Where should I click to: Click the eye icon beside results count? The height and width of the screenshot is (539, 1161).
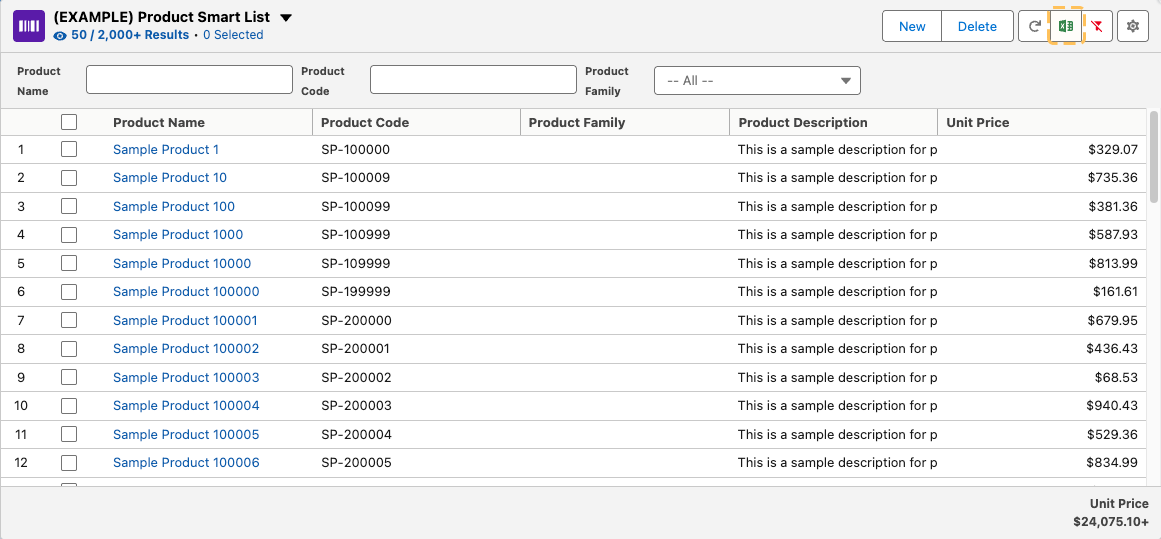pos(60,35)
